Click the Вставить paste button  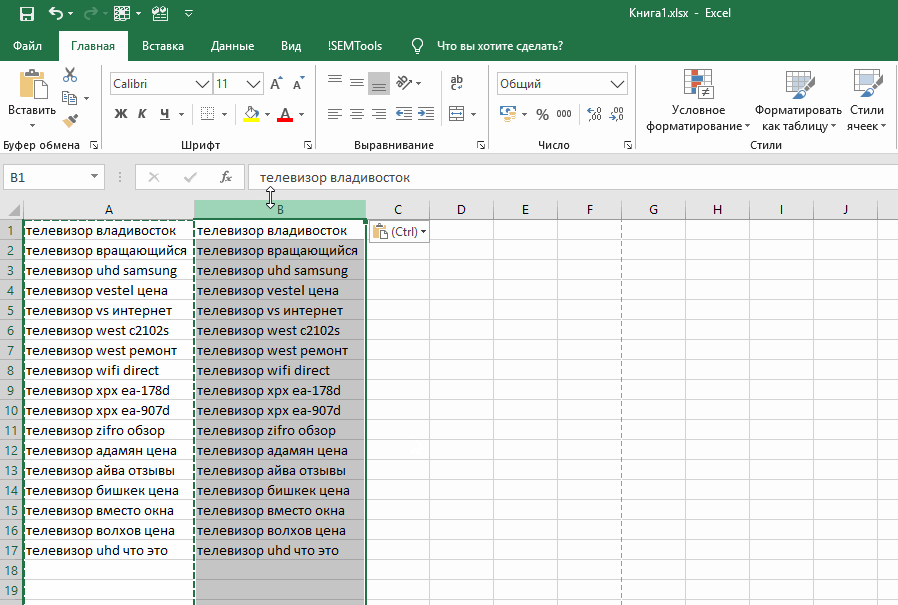[32, 92]
